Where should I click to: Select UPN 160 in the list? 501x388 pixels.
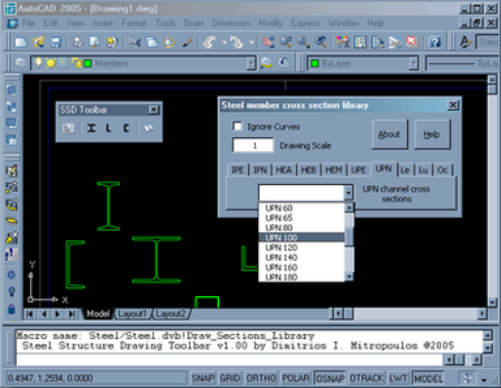[x=301, y=267]
